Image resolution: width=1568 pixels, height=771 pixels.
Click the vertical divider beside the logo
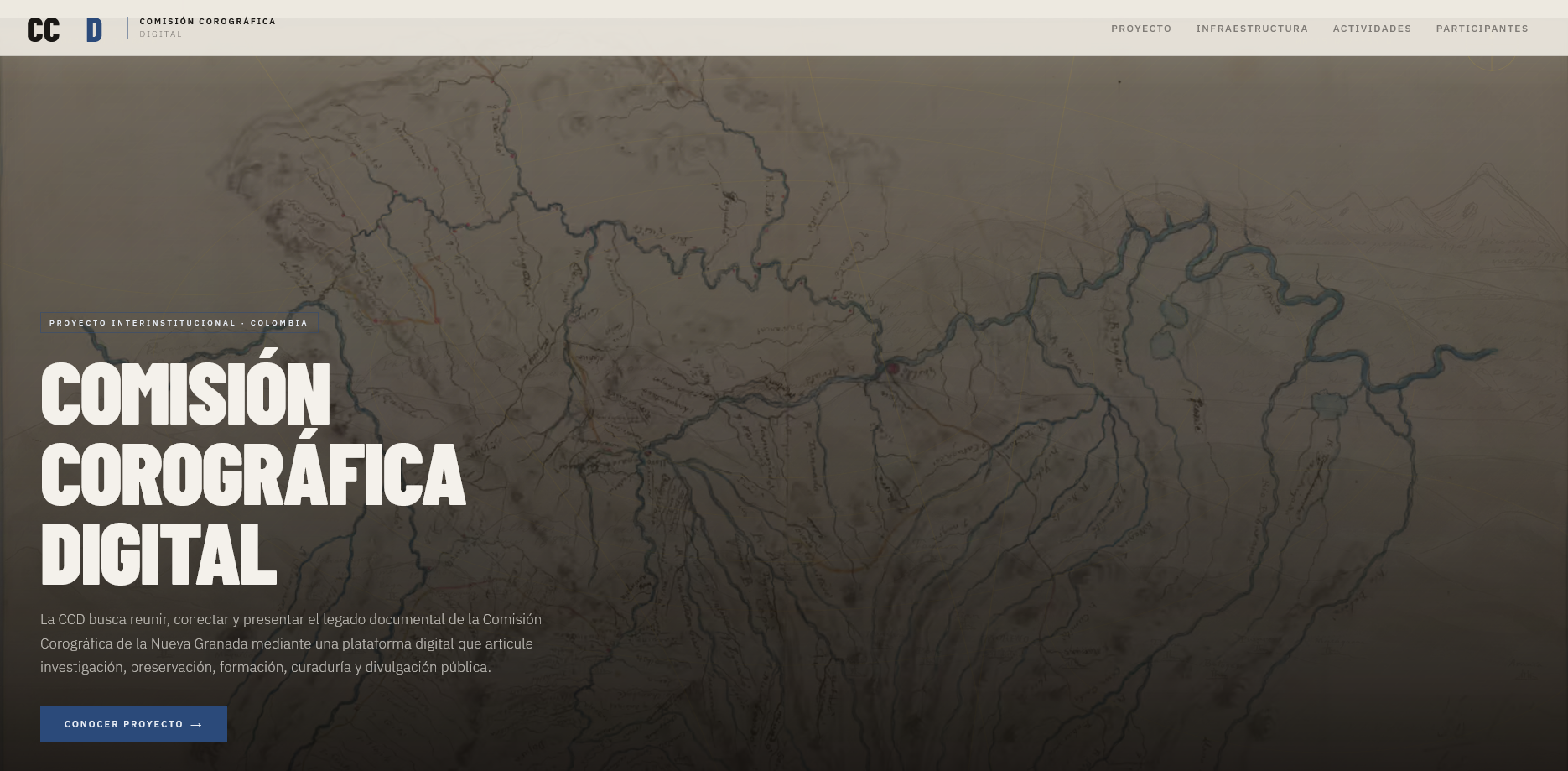coord(127,28)
